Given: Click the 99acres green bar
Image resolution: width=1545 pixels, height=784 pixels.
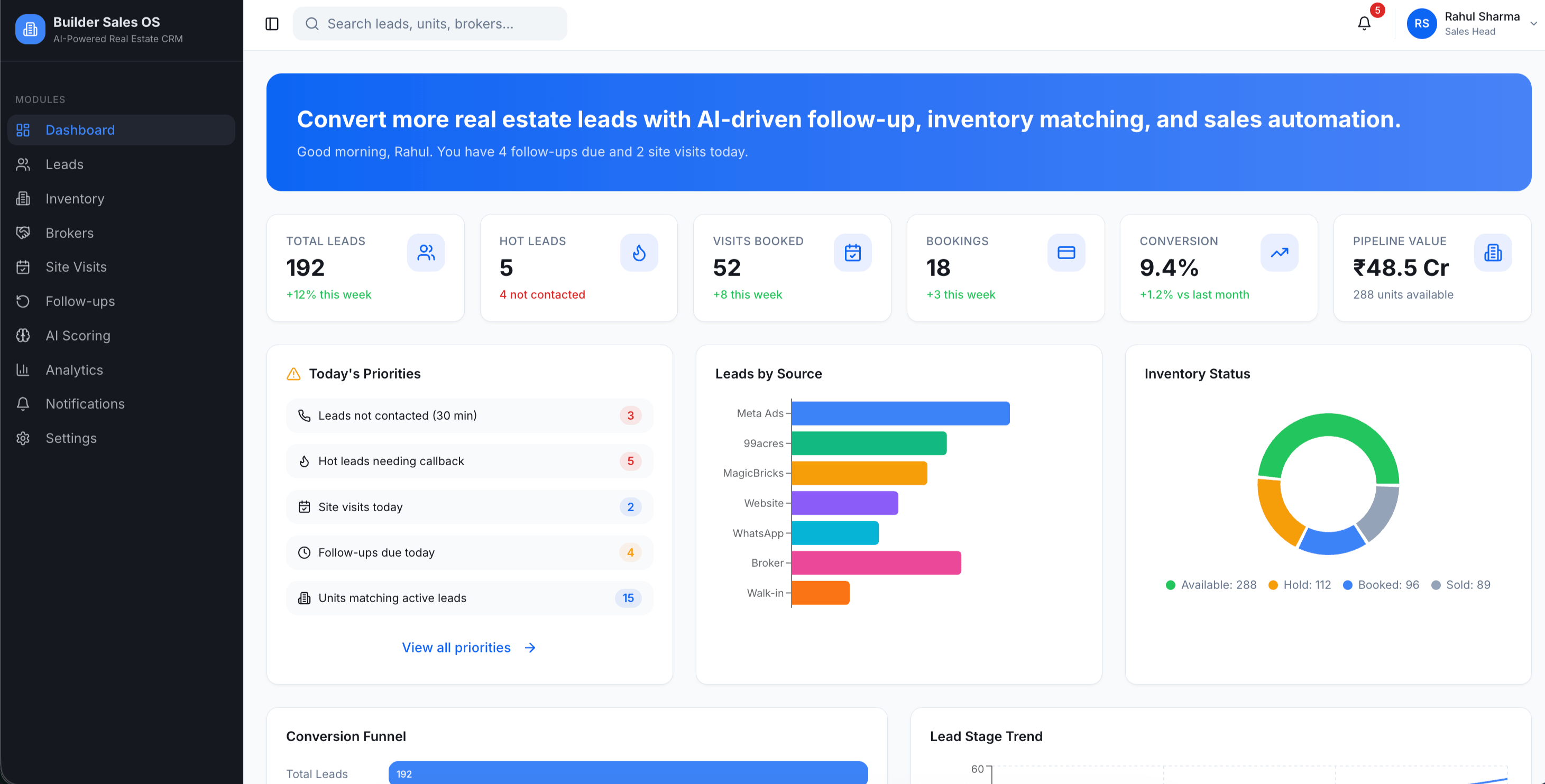Looking at the screenshot, I should click(x=869, y=444).
